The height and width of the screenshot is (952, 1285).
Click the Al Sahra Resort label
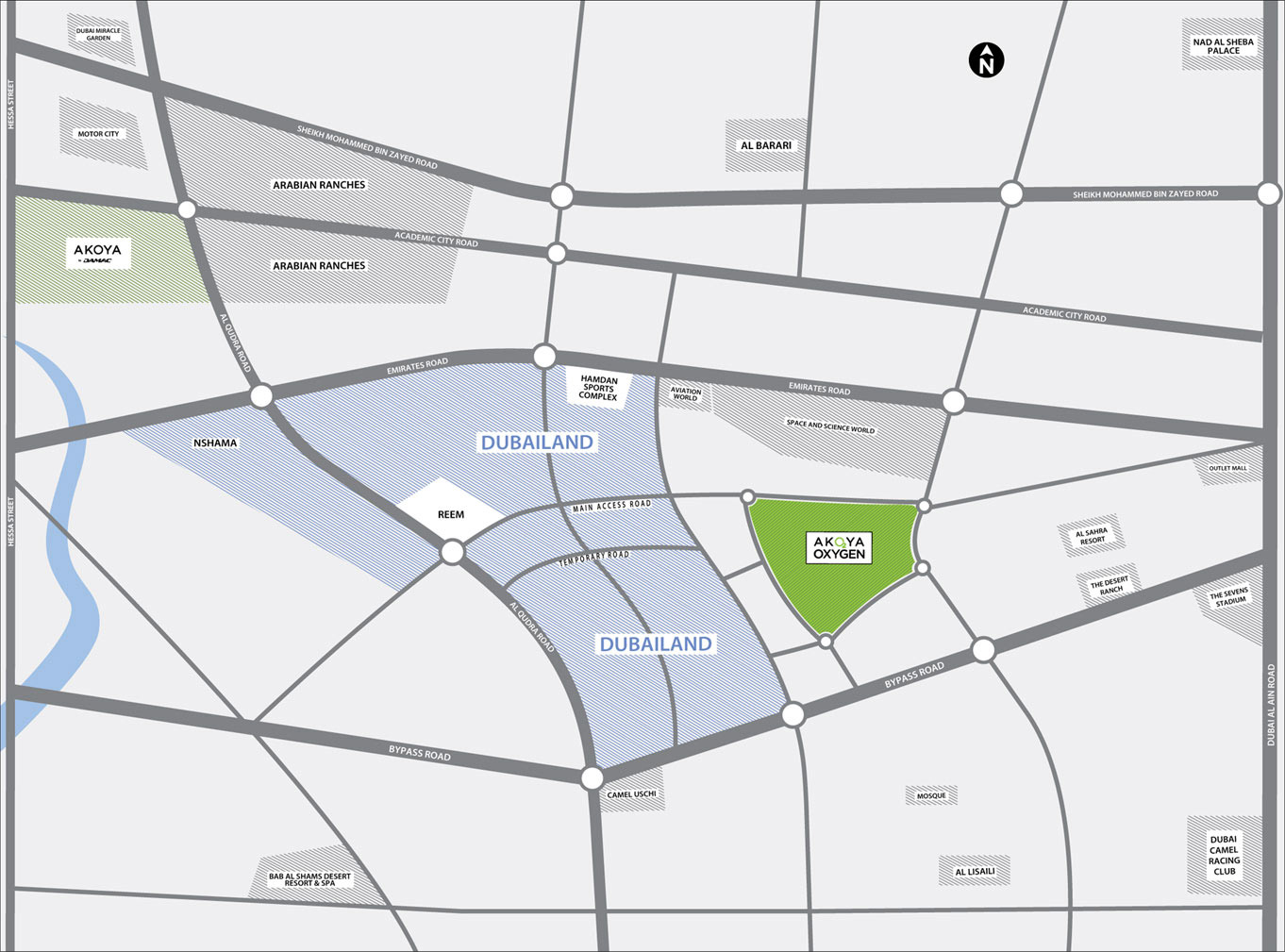click(1092, 537)
